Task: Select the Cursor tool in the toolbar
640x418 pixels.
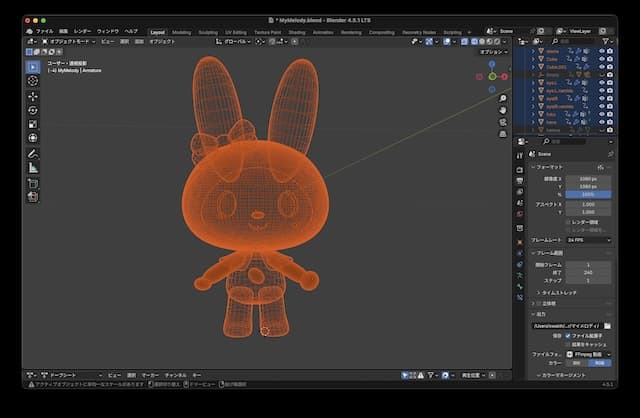Action: [x=32, y=81]
